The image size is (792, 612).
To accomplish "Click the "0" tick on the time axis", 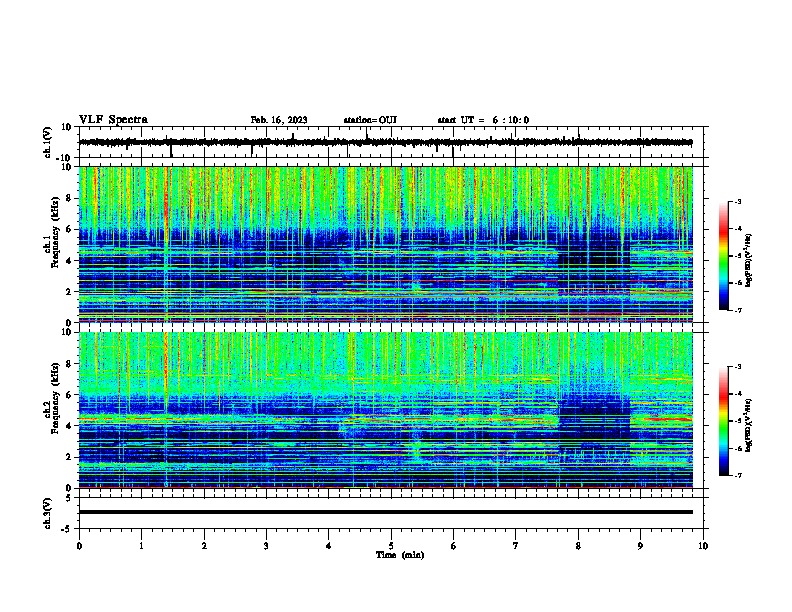I will pos(79,546).
